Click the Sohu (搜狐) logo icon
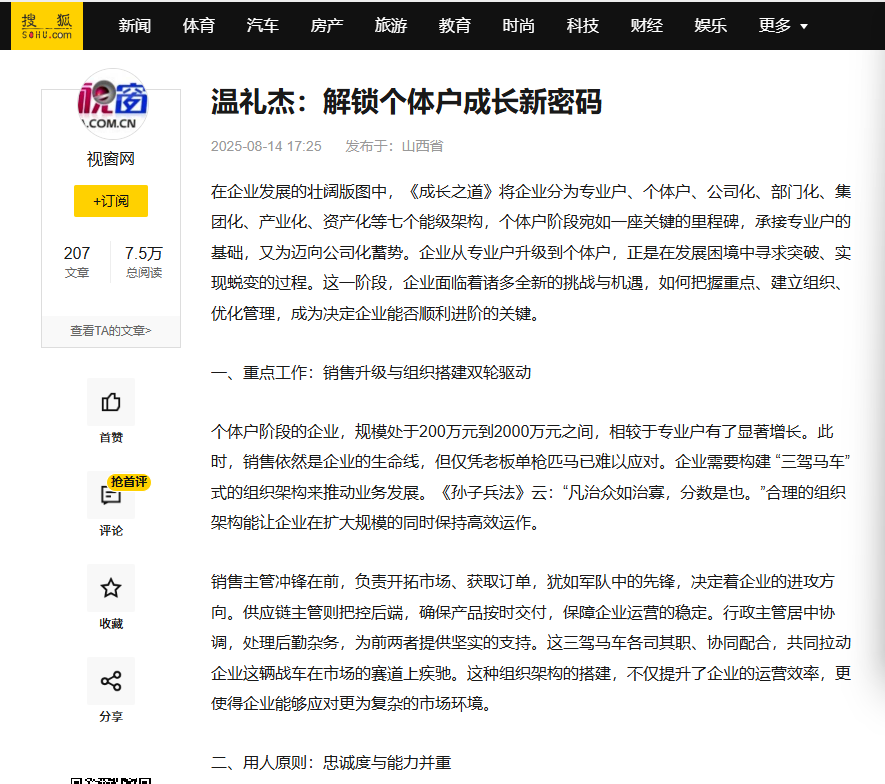 pos(48,26)
